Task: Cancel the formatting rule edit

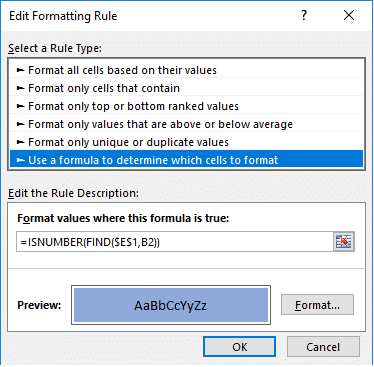Action: [323, 347]
